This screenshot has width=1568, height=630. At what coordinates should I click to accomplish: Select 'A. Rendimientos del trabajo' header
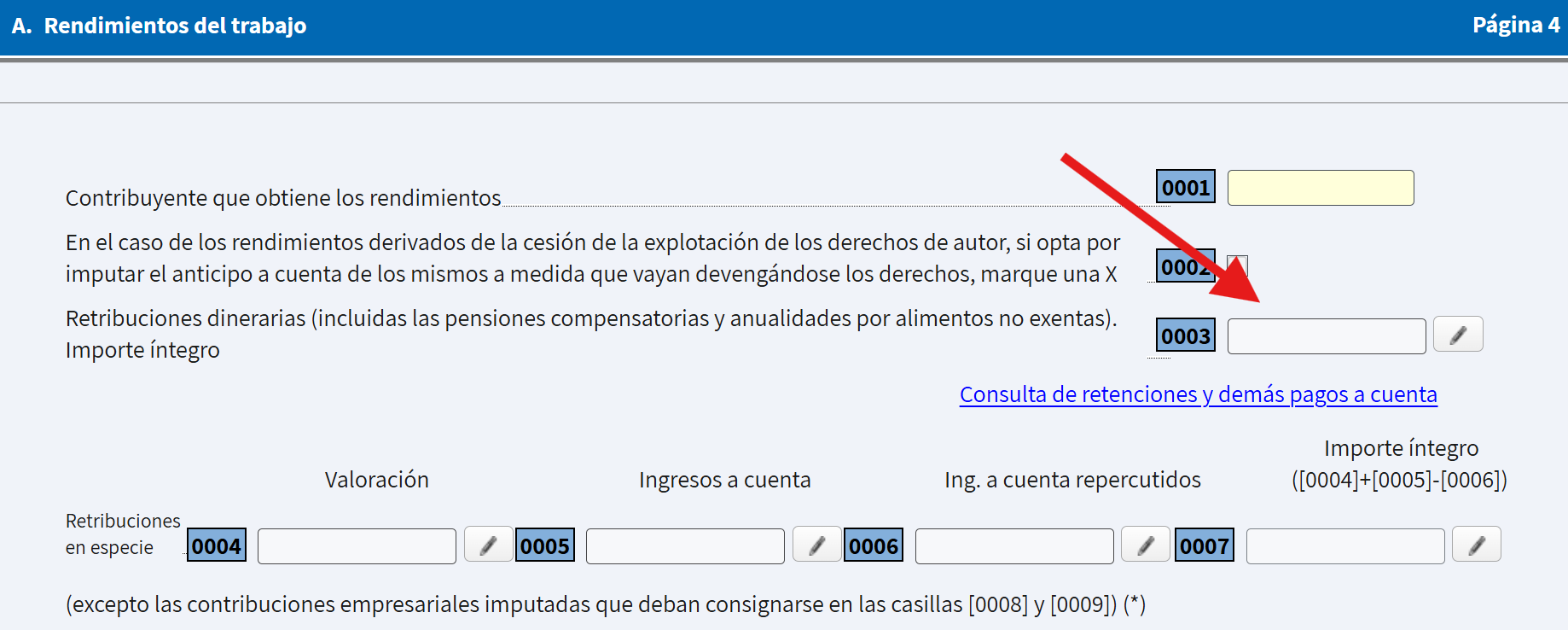(x=159, y=26)
